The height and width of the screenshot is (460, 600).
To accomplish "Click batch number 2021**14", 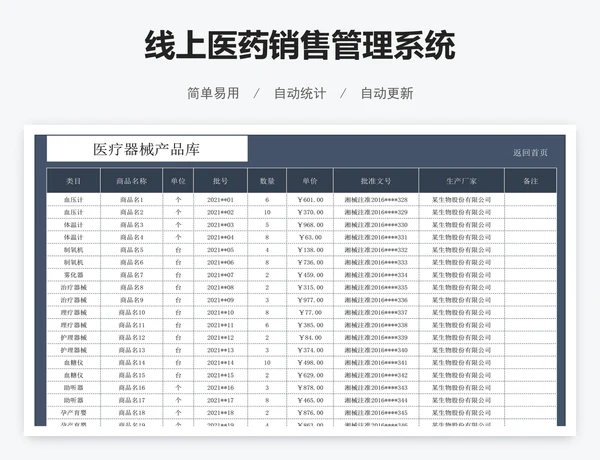I will (220, 363).
